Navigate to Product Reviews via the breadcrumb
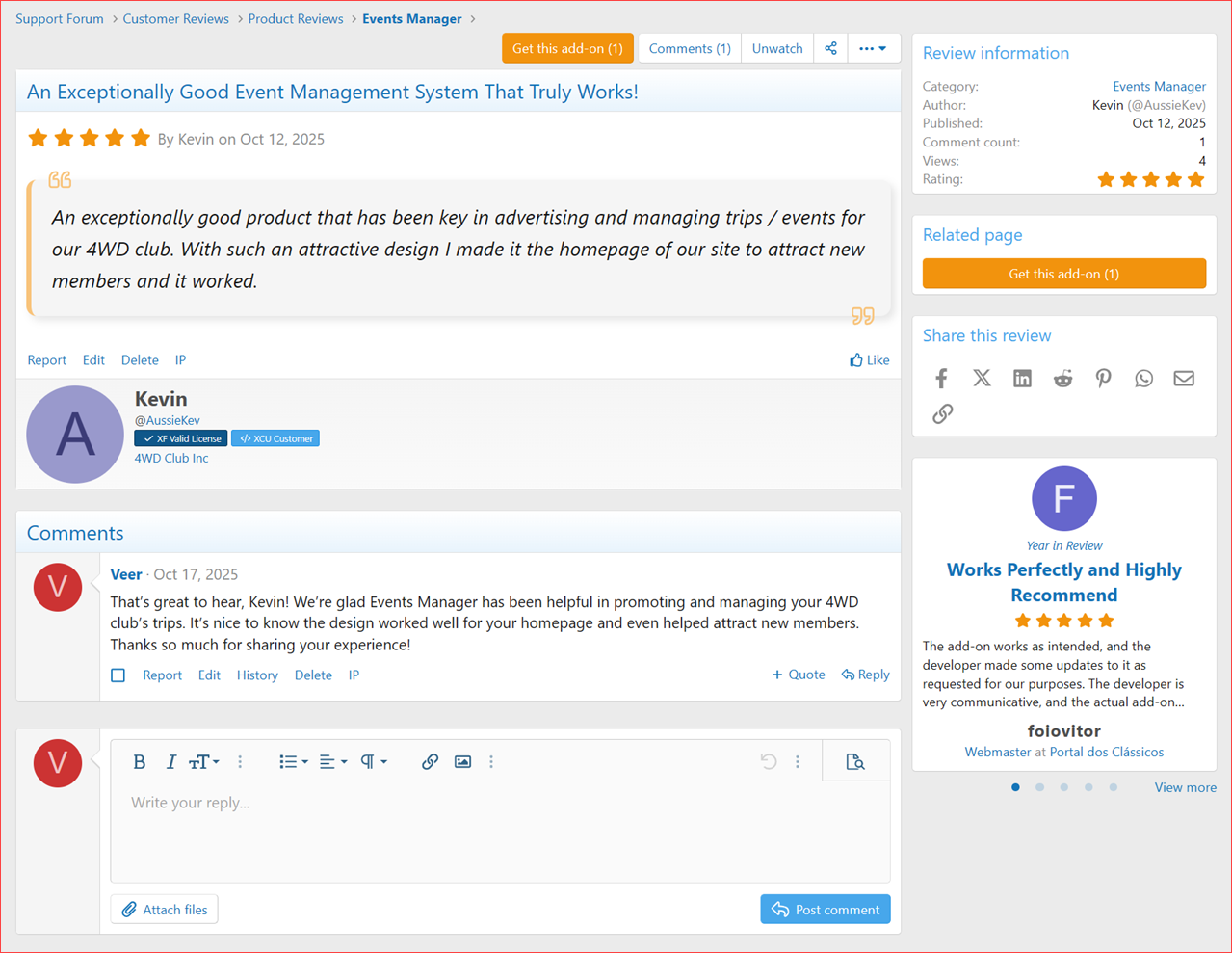 pos(296,18)
